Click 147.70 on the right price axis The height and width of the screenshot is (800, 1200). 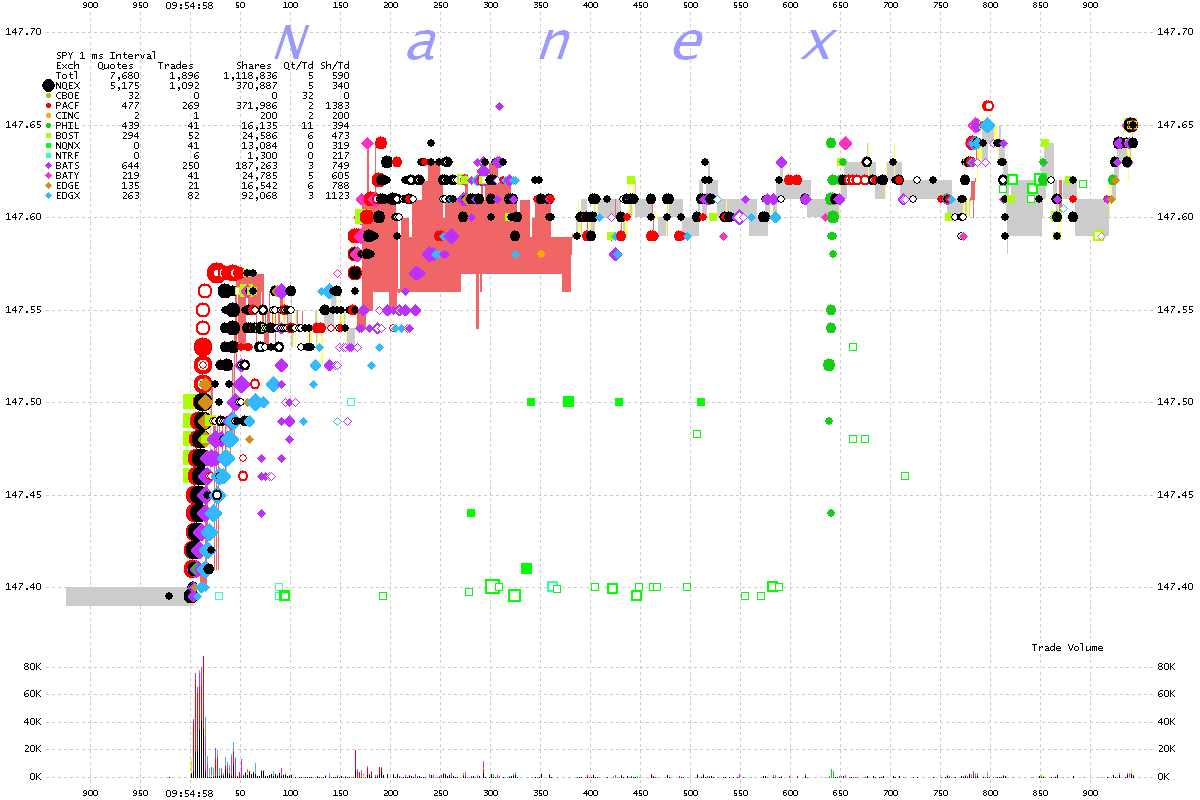pos(1175,32)
